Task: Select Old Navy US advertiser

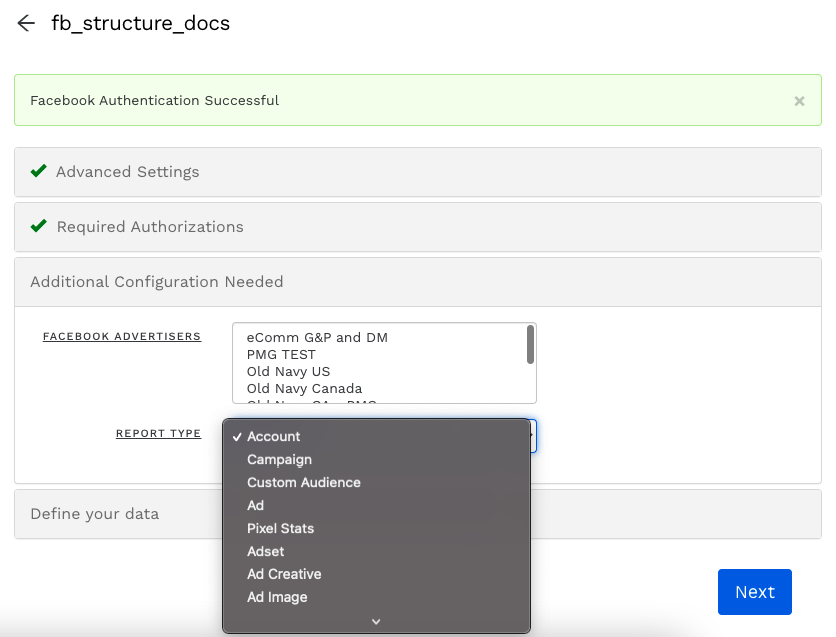Action: pos(288,371)
